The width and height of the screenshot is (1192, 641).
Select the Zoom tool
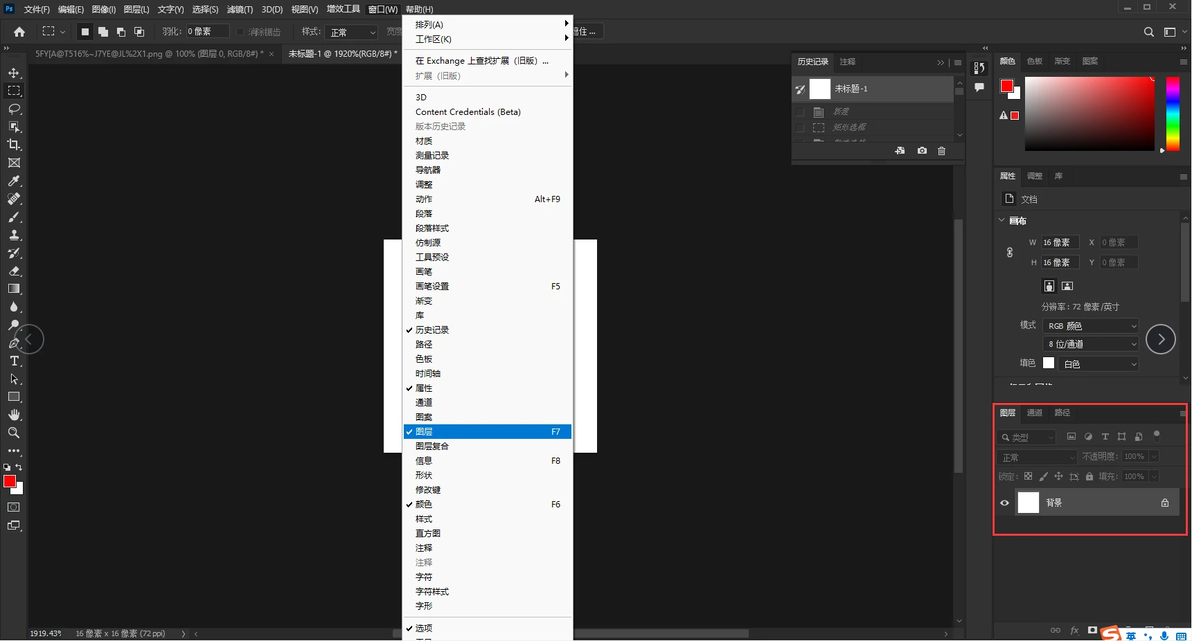click(x=14, y=433)
